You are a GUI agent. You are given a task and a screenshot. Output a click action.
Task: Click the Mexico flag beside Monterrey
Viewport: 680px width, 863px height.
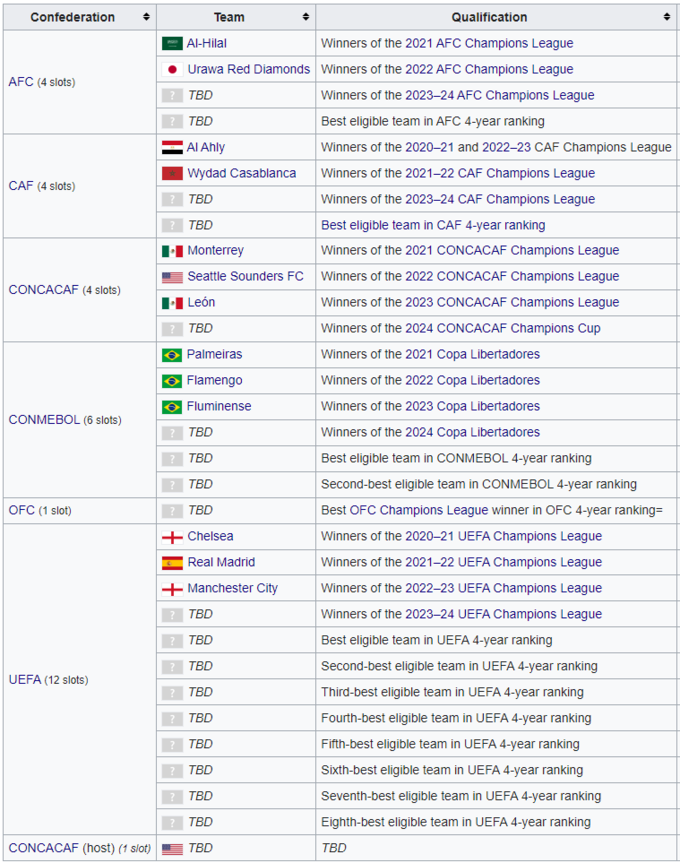[172, 251]
